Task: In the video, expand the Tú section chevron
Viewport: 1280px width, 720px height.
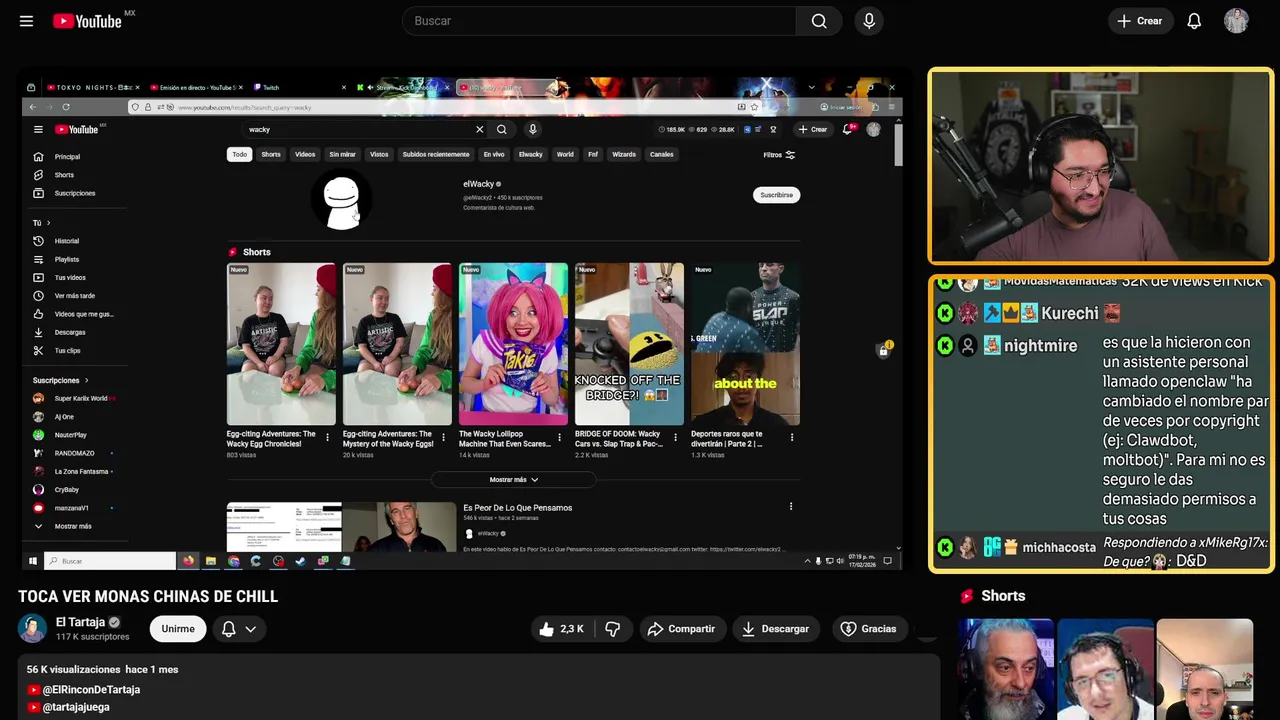Action: pos(48,223)
